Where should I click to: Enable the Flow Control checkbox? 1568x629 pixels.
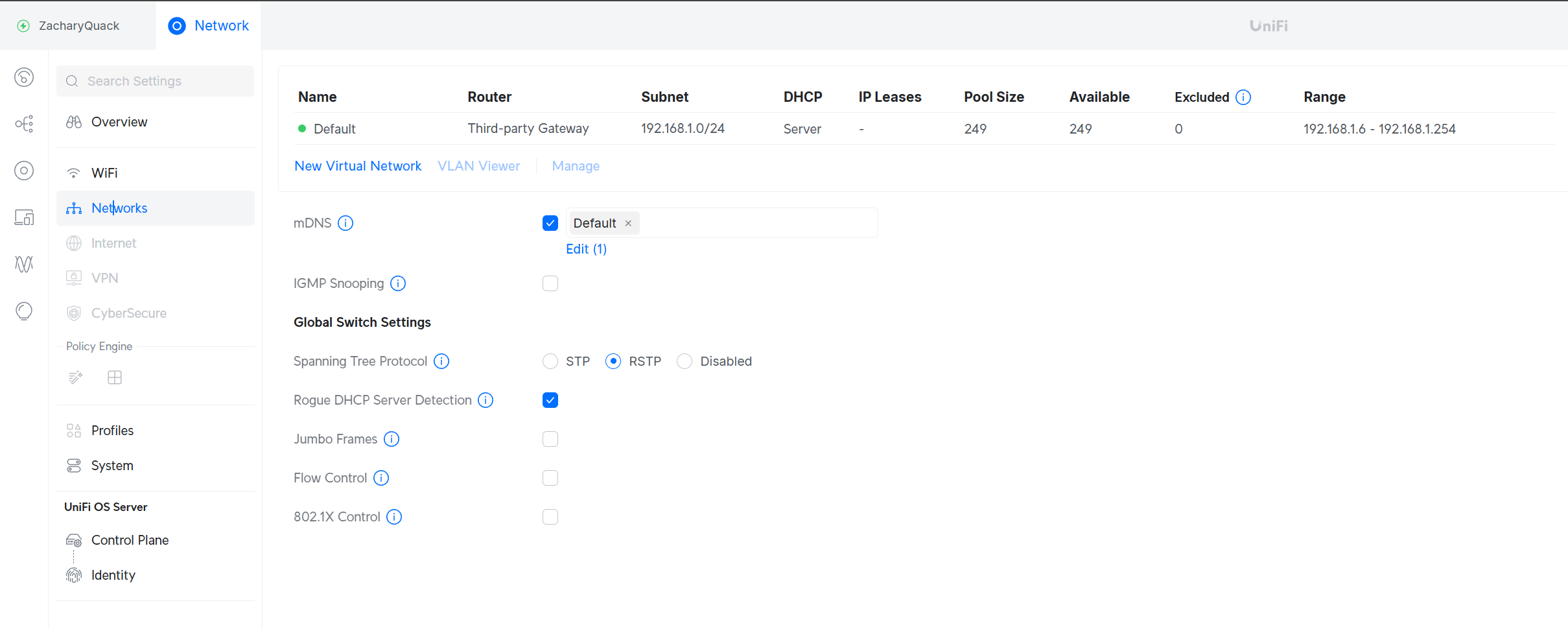(x=550, y=478)
